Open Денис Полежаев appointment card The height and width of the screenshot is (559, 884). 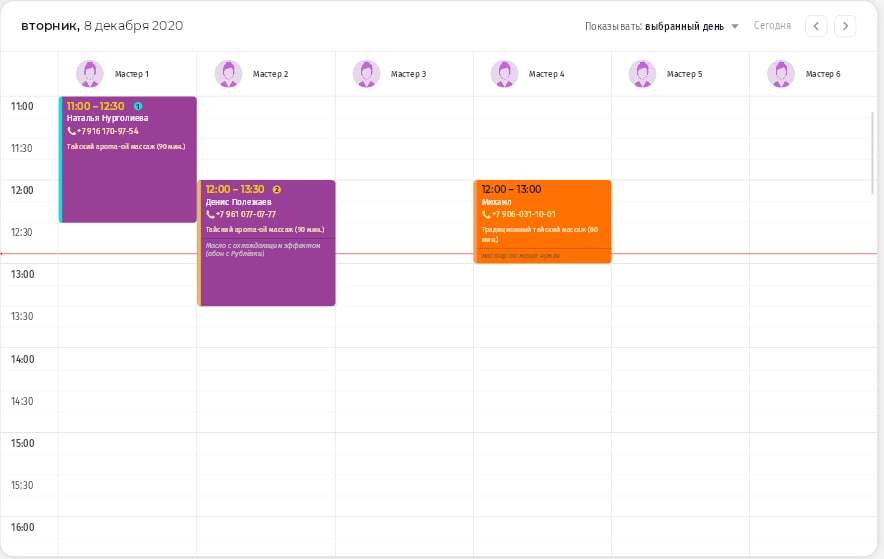coord(267,243)
